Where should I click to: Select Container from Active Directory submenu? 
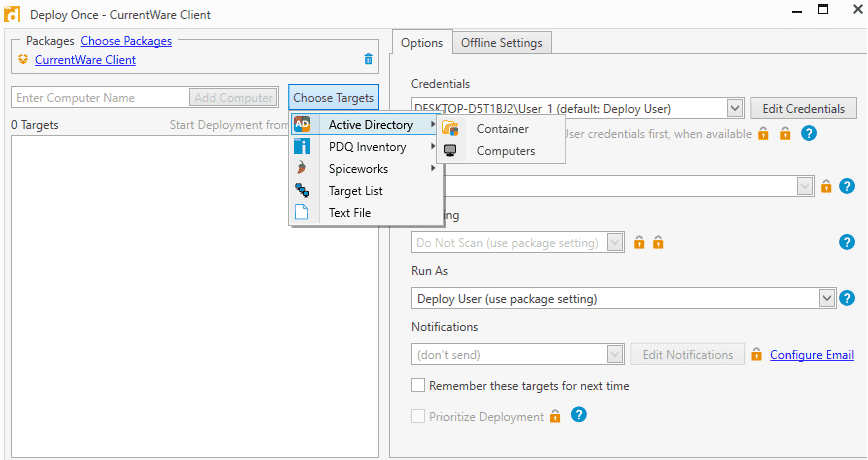point(501,128)
